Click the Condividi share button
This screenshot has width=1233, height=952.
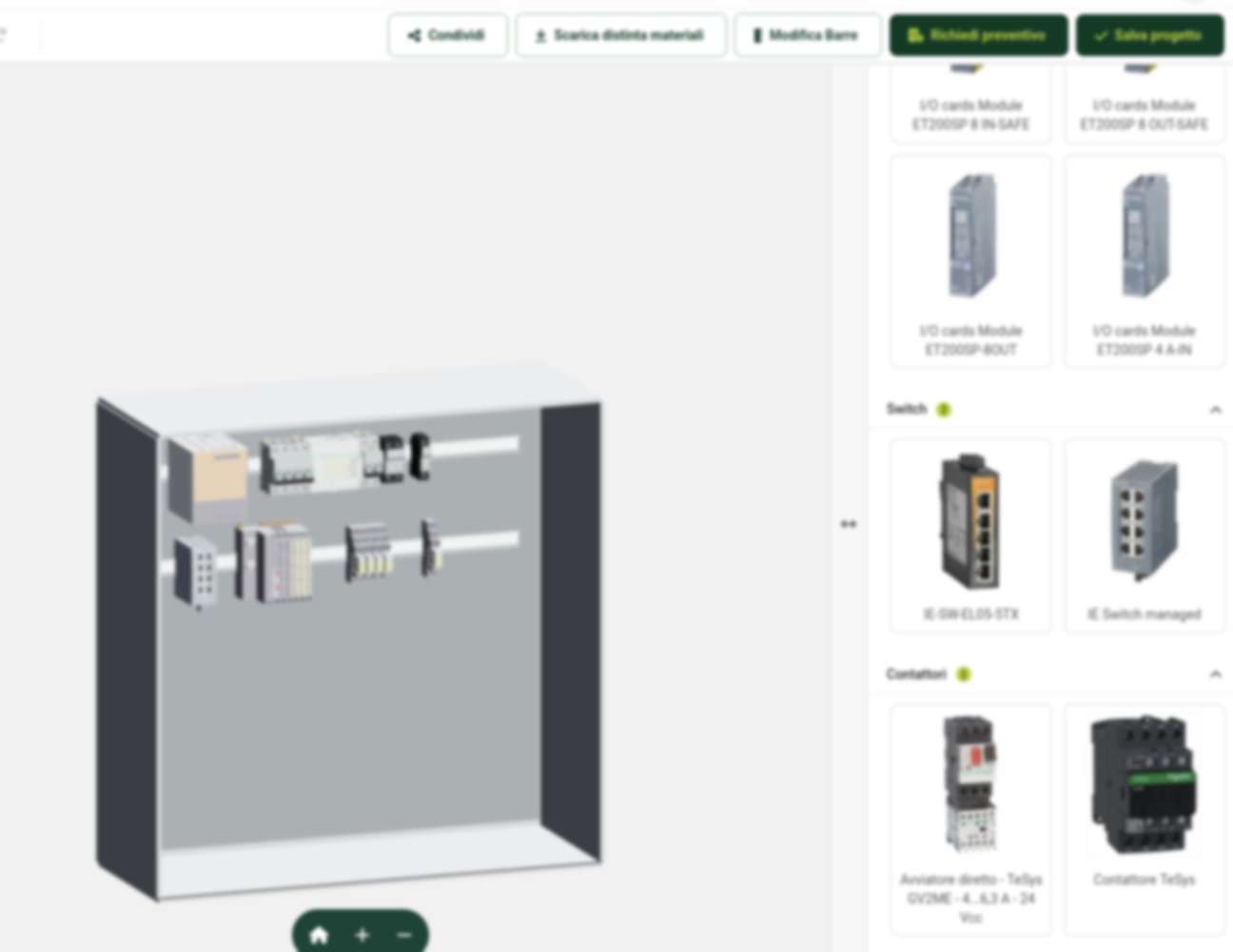tap(447, 35)
